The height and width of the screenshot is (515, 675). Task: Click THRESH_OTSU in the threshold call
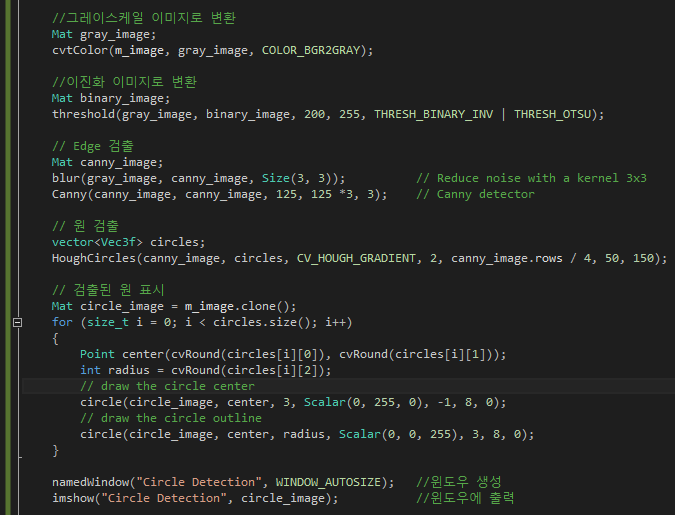click(x=552, y=114)
